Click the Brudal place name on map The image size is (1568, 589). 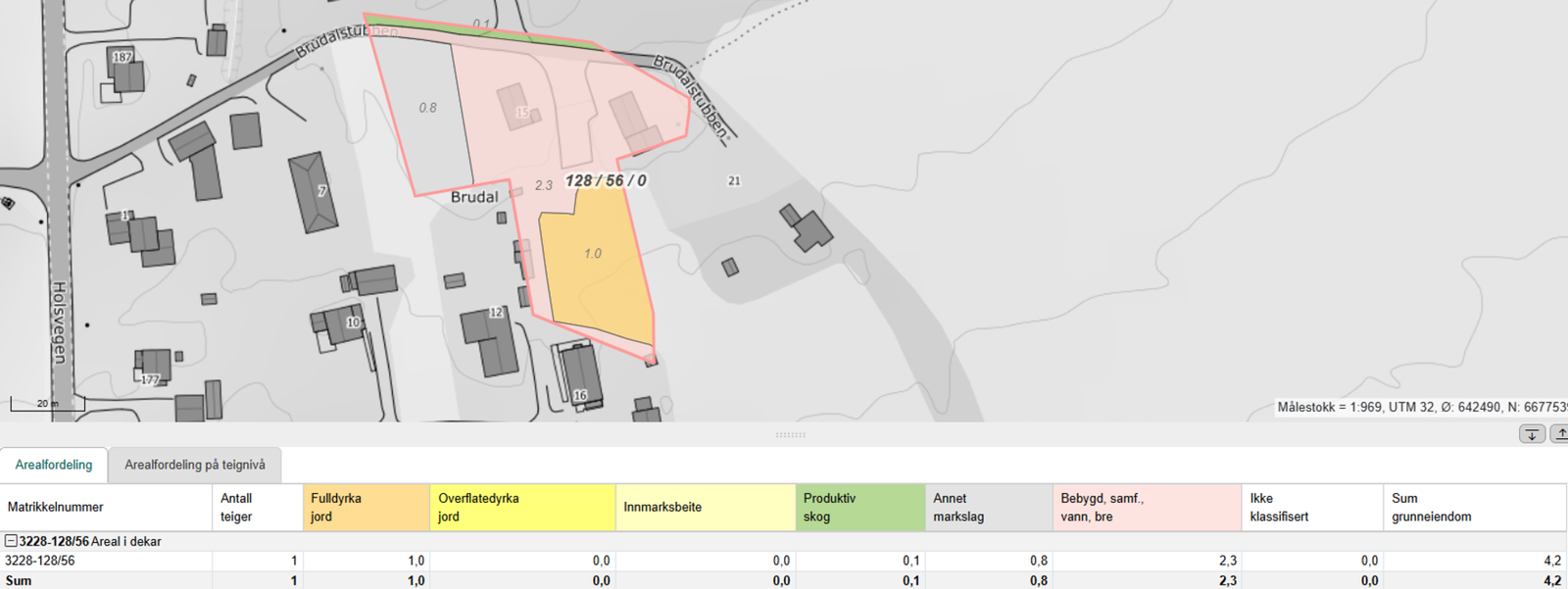pyautogui.click(x=474, y=197)
